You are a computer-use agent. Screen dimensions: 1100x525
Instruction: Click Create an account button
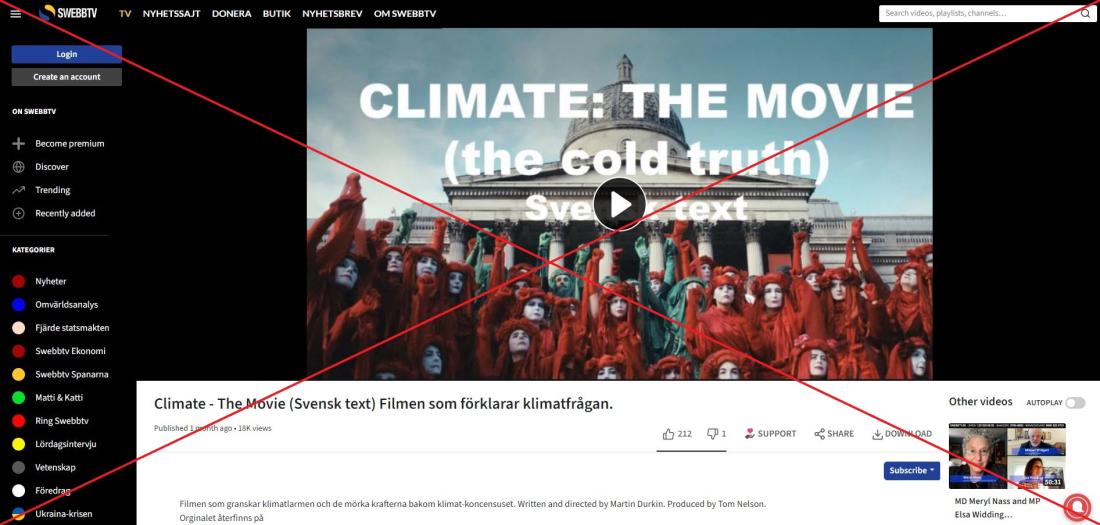[67, 77]
